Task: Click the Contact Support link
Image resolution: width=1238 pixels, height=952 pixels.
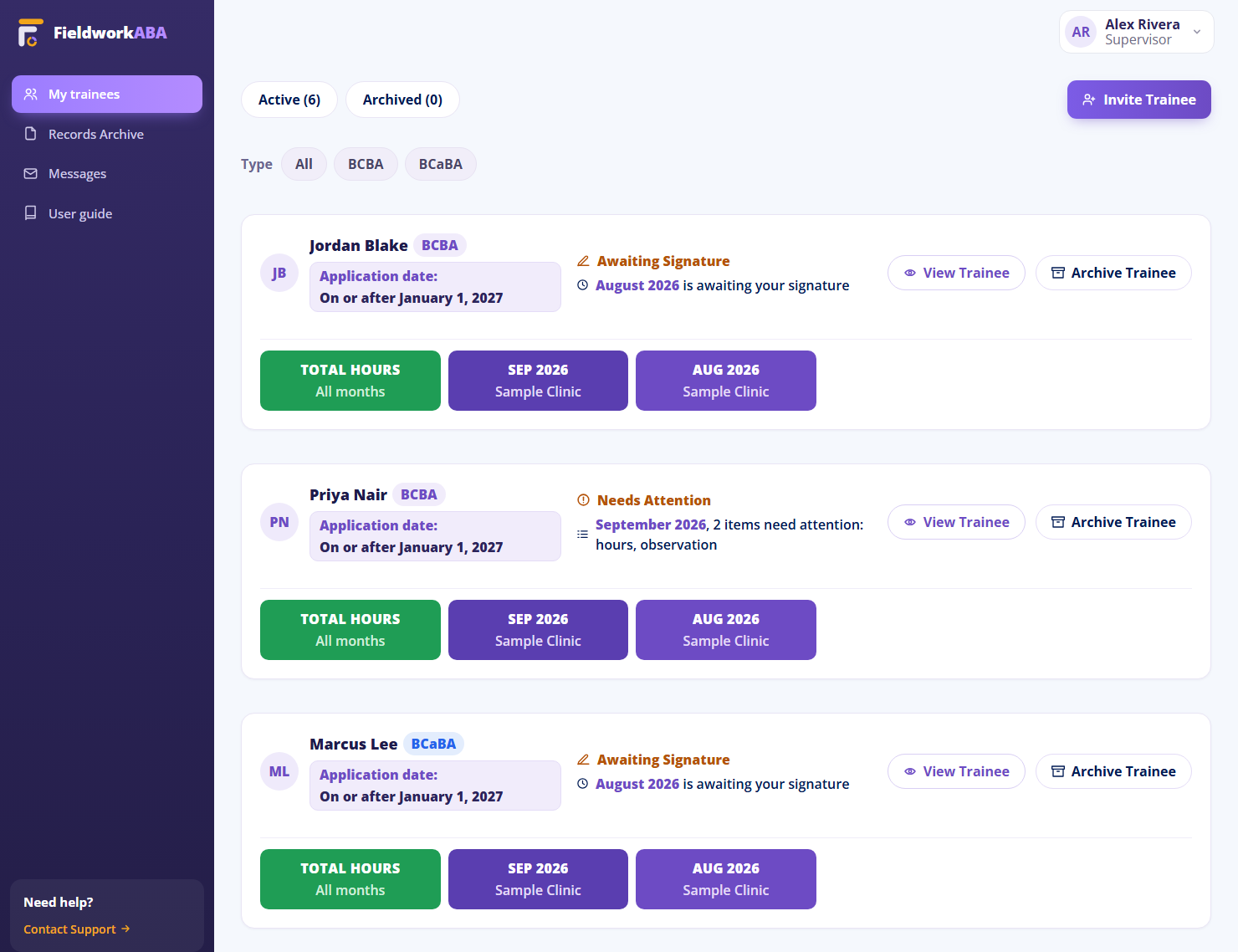Action: point(76,929)
